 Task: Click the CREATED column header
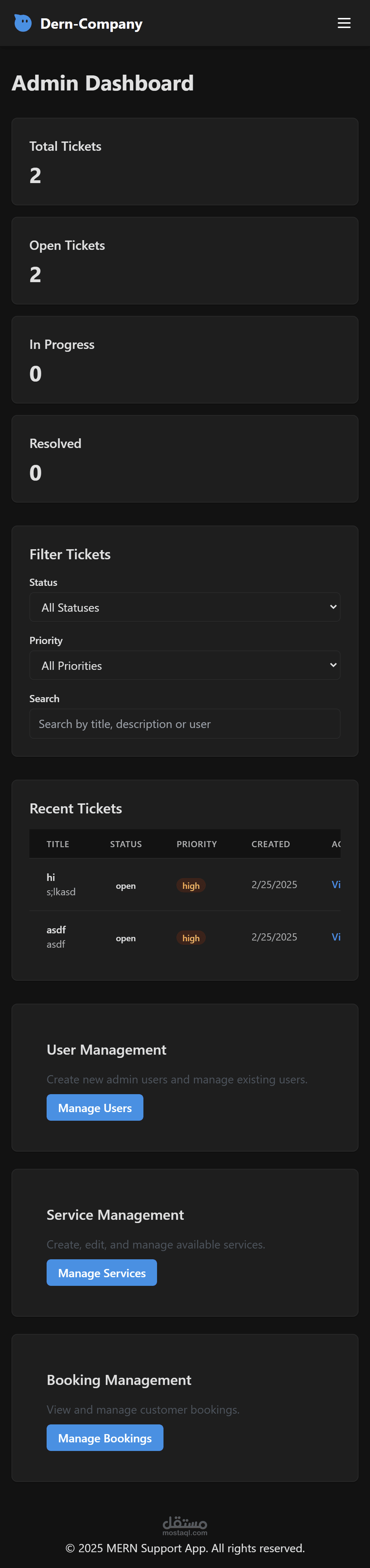(x=270, y=844)
